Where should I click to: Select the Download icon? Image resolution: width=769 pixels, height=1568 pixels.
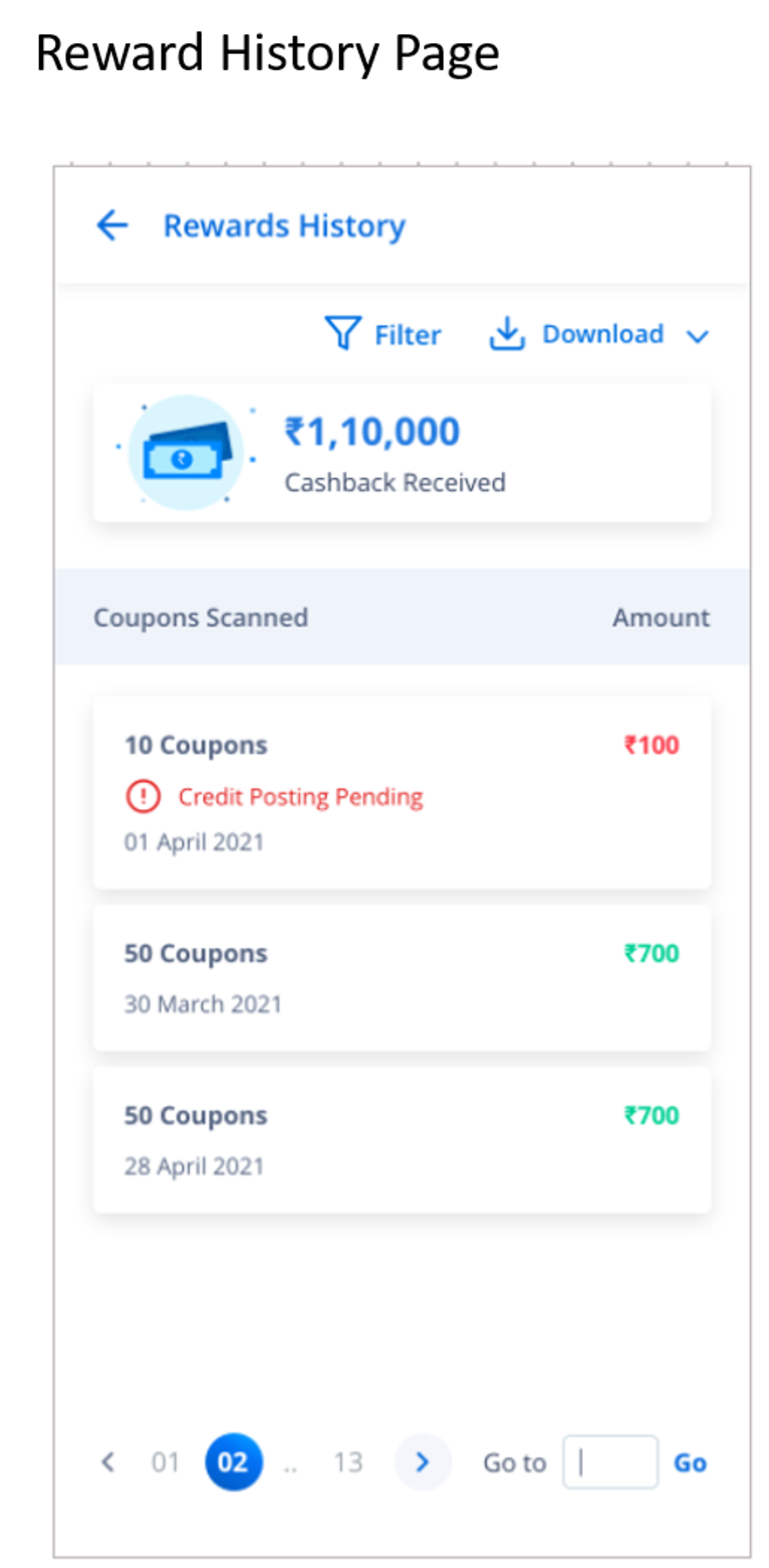pyautogui.click(x=508, y=334)
